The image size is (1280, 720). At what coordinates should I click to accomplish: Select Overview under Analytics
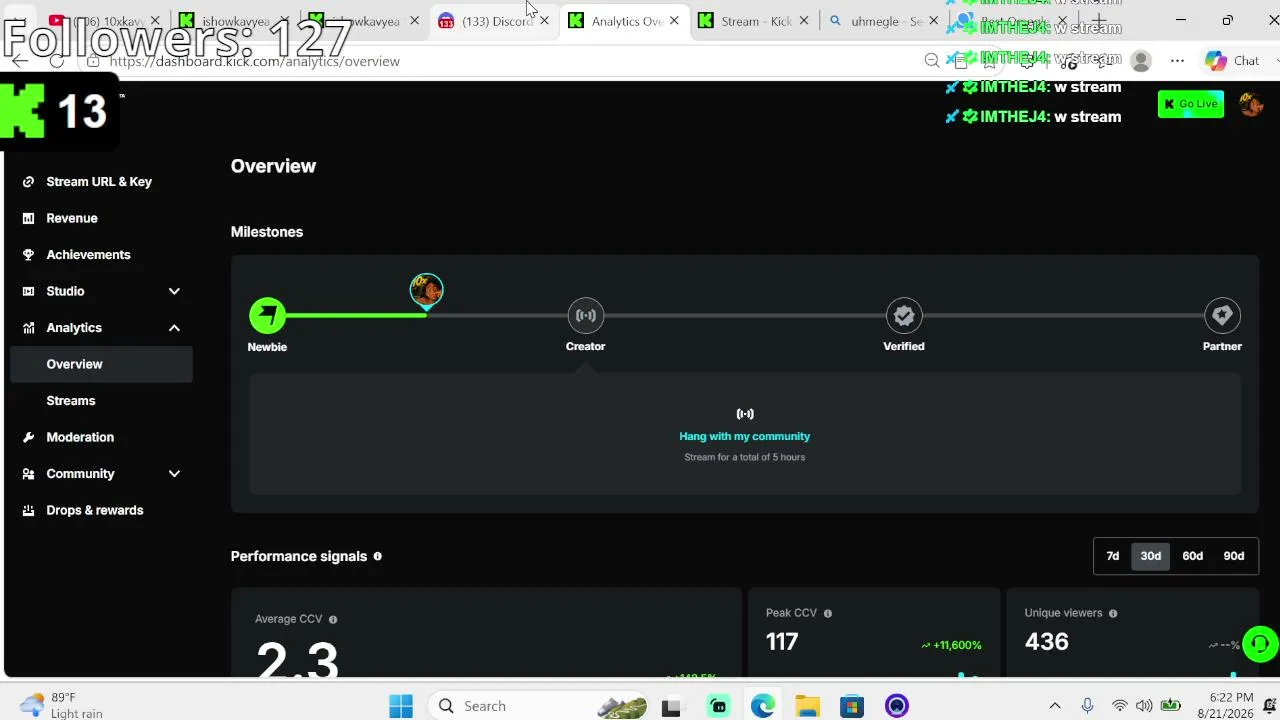coord(101,364)
